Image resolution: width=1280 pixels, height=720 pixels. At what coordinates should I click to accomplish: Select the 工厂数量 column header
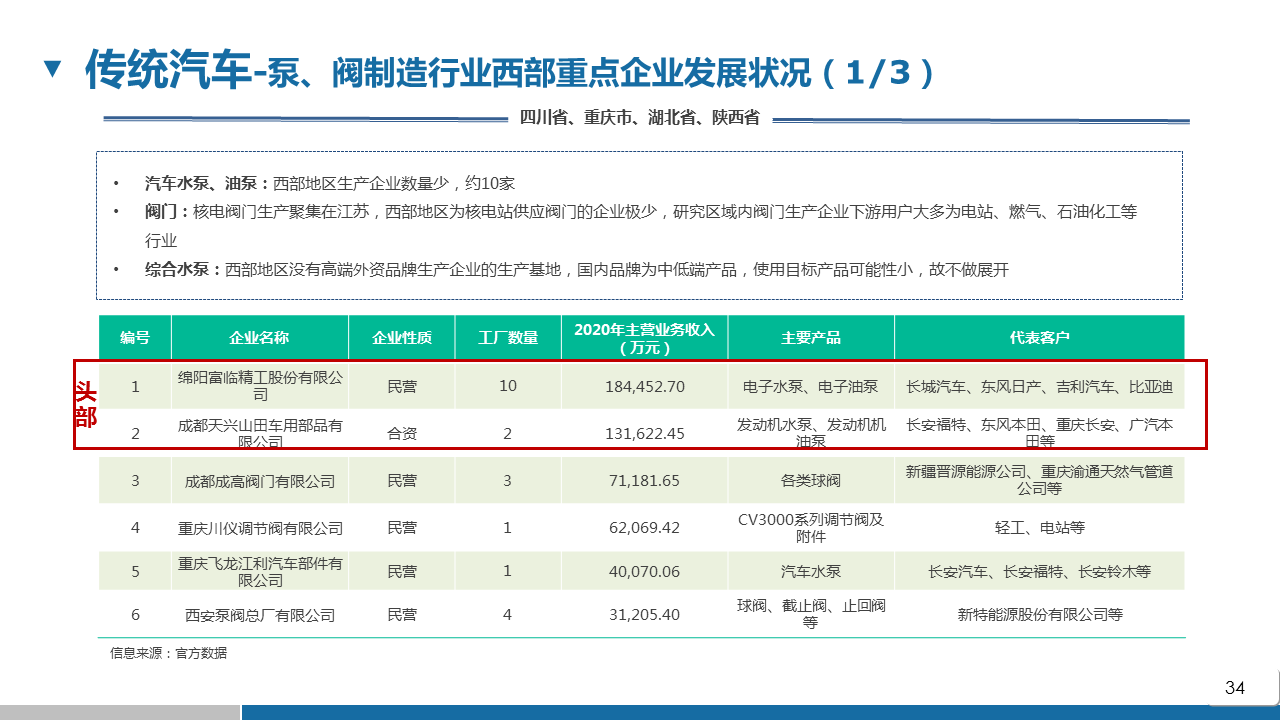click(x=508, y=337)
